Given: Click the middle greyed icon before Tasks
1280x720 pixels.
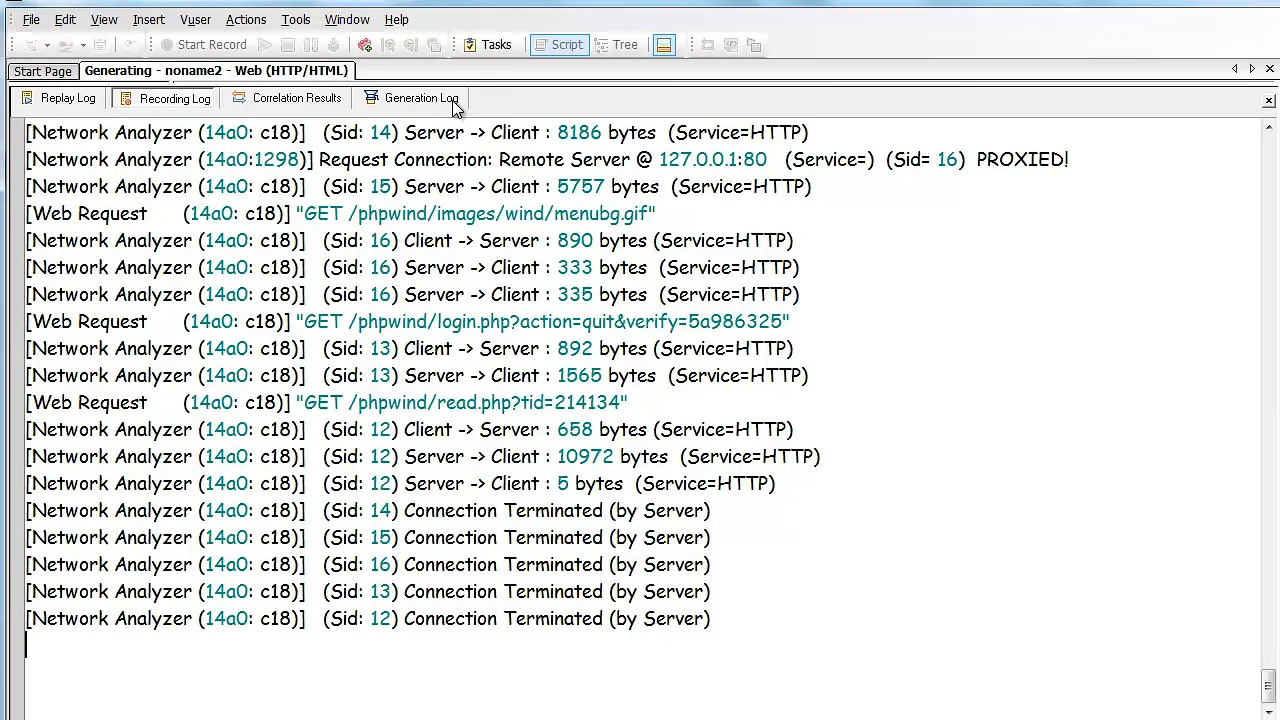Looking at the screenshot, I should (x=411, y=45).
